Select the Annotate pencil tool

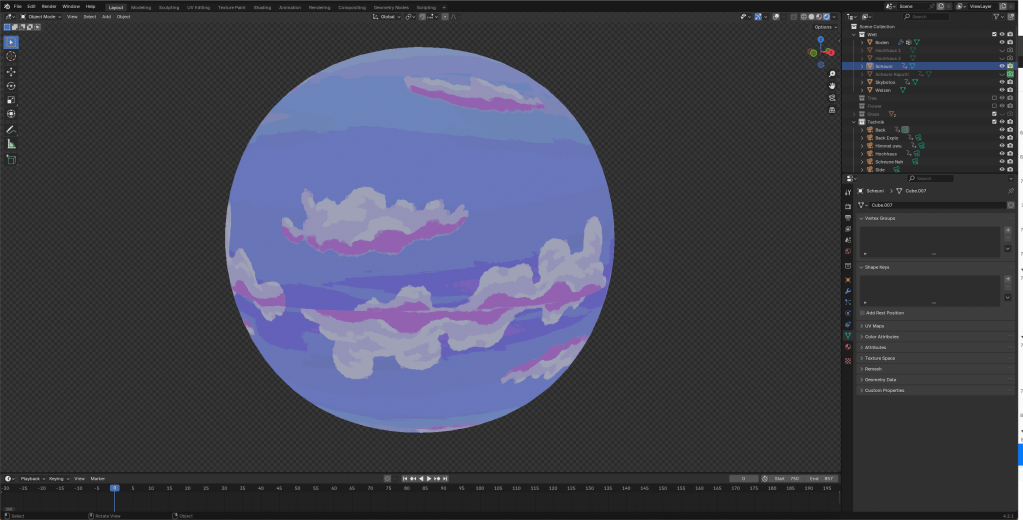(11, 129)
